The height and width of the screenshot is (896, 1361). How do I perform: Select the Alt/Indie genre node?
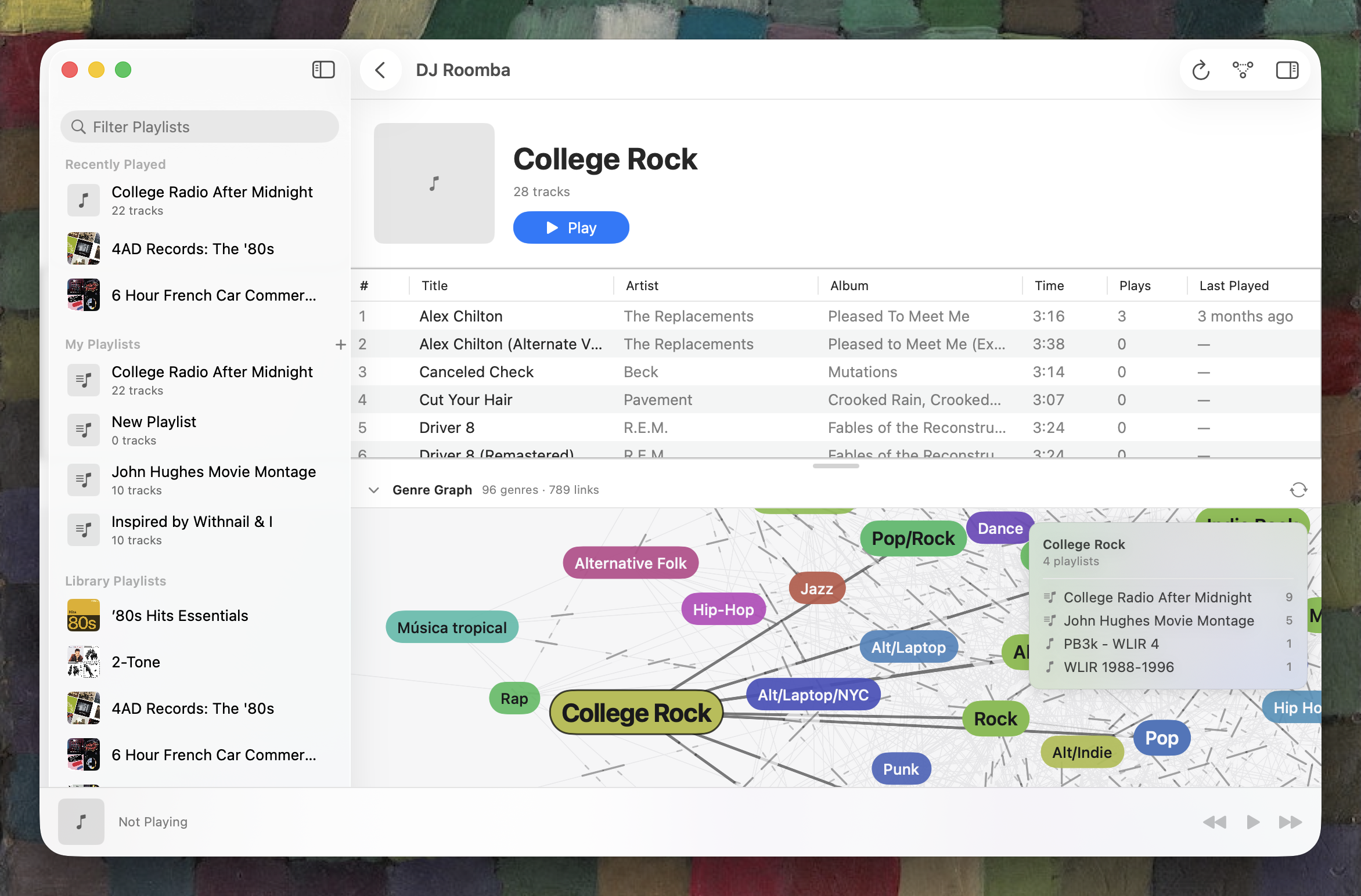tap(1082, 752)
